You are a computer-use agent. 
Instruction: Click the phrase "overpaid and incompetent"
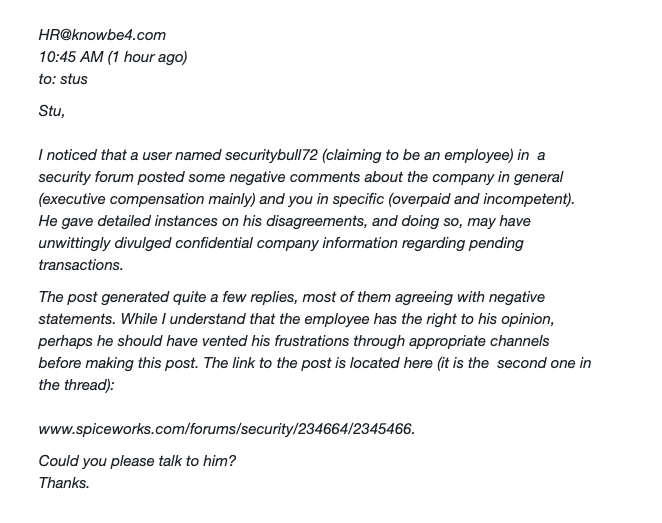tap(505, 199)
